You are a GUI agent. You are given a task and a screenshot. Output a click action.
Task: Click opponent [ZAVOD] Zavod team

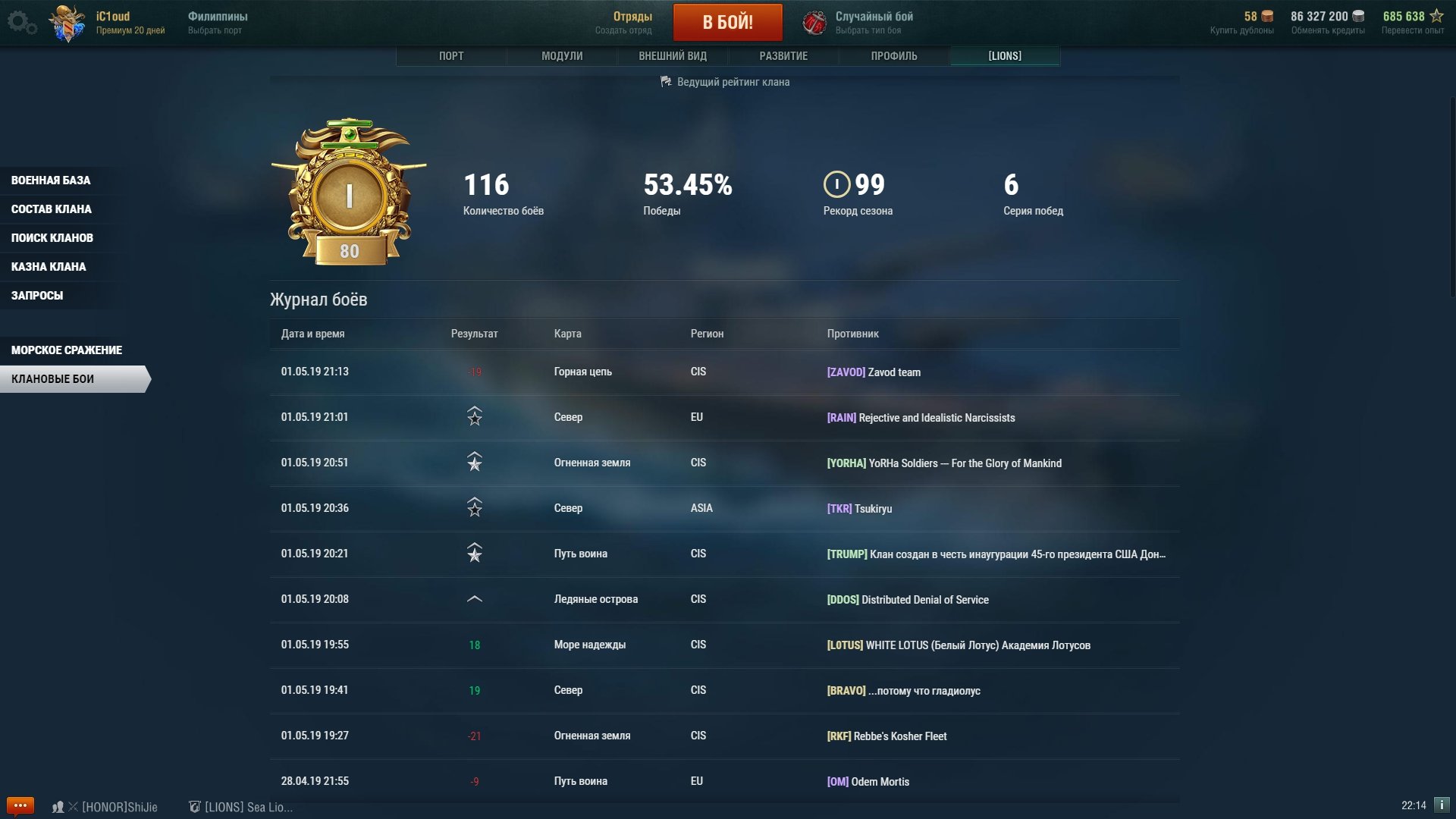[x=874, y=372]
